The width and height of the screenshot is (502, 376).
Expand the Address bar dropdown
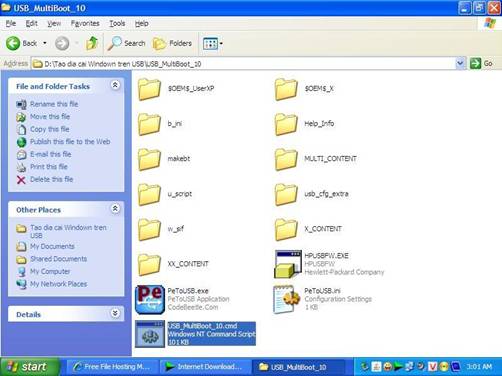460,63
